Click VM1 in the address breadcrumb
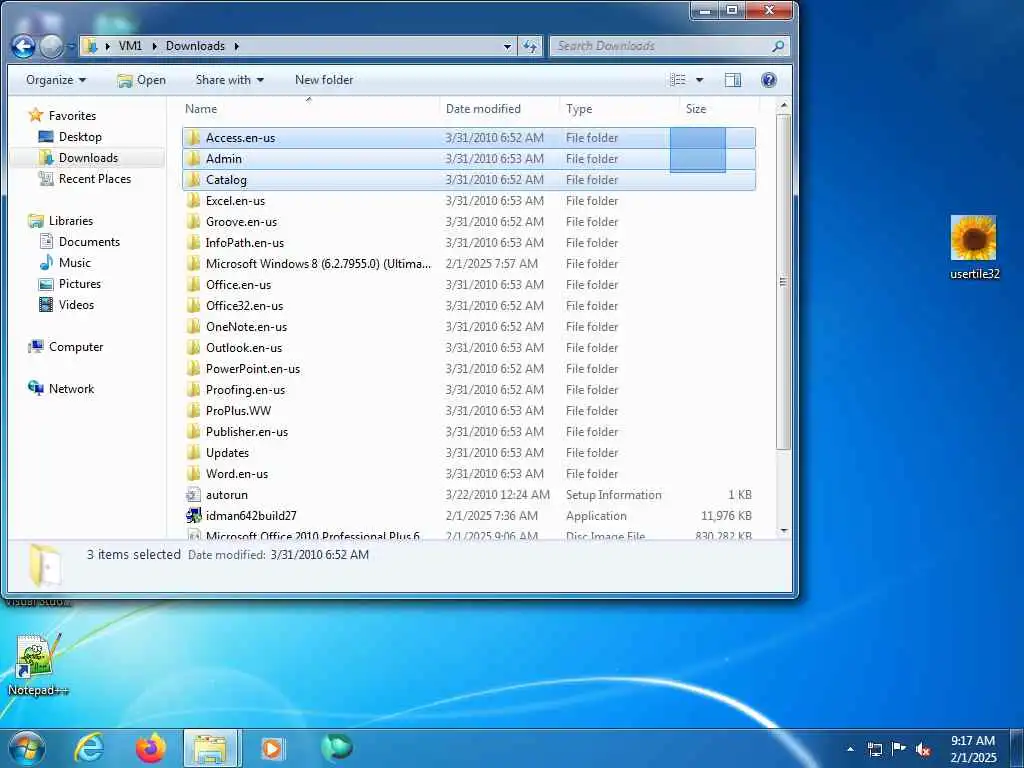Viewport: 1024px width, 768px height. pyautogui.click(x=130, y=46)
